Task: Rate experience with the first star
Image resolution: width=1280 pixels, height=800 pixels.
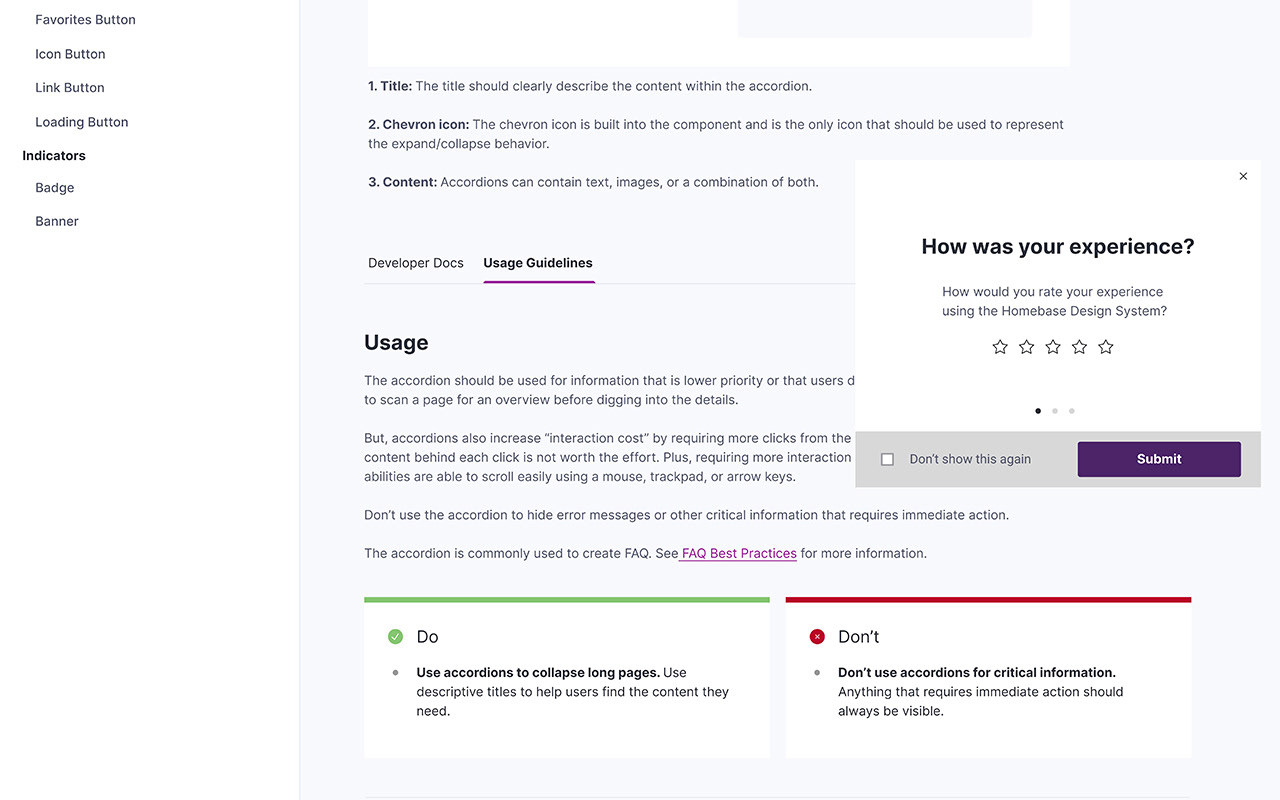Action: tap(1000, 347)
